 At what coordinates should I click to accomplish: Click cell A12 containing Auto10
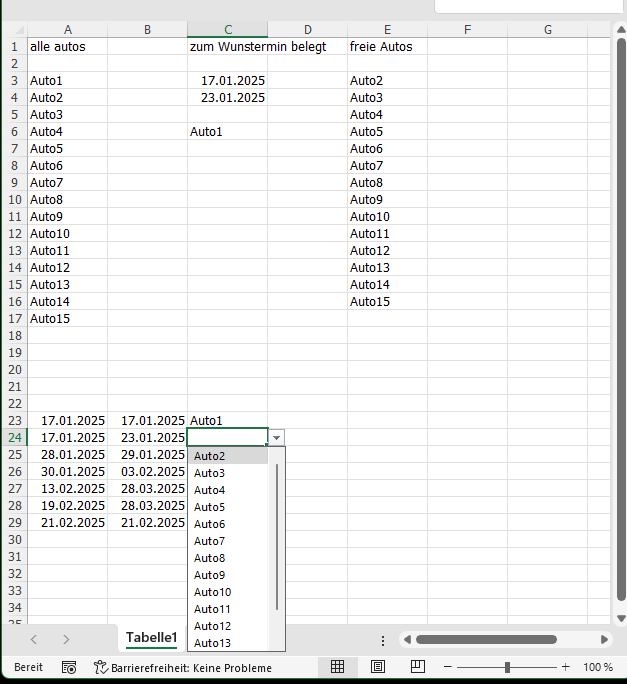(68, 234)
